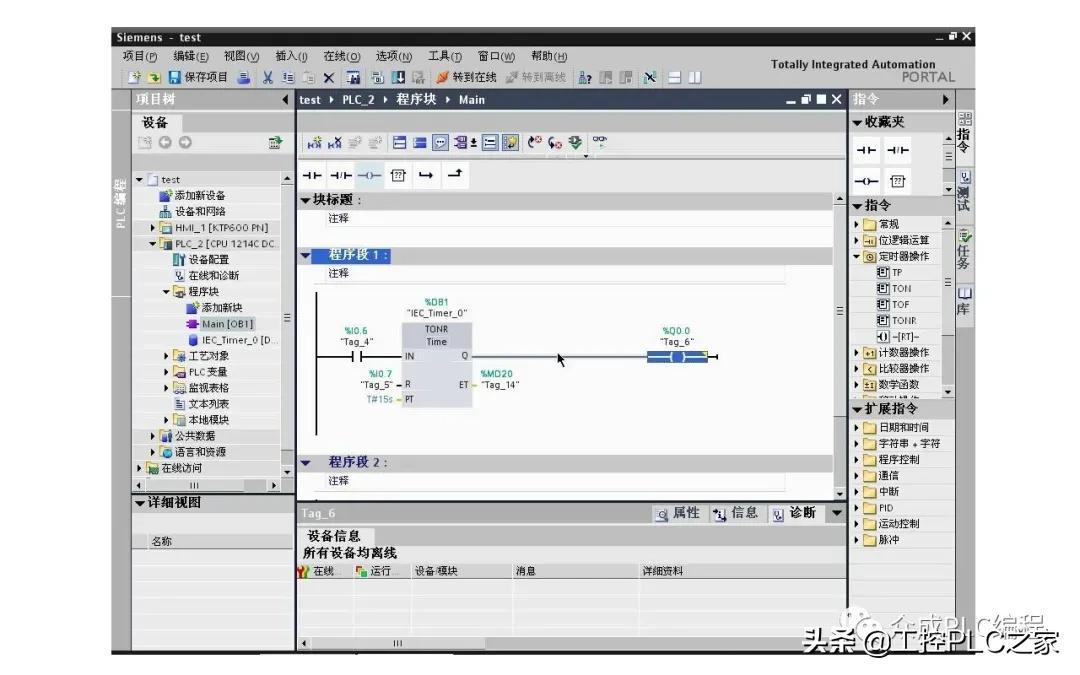
Task: Click the 转到在线 go online button
Action: [466, 77]
